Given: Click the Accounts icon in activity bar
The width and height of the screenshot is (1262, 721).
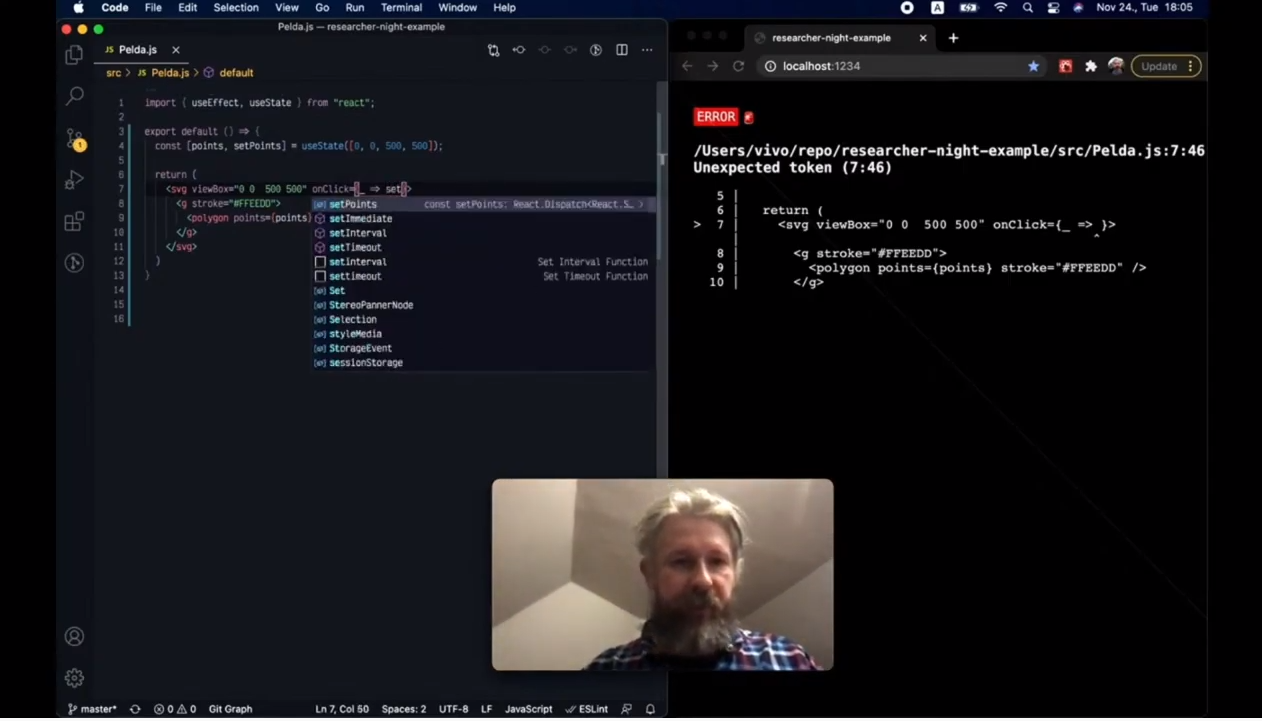Looking at the screenshot, I should tap(74, 637).
